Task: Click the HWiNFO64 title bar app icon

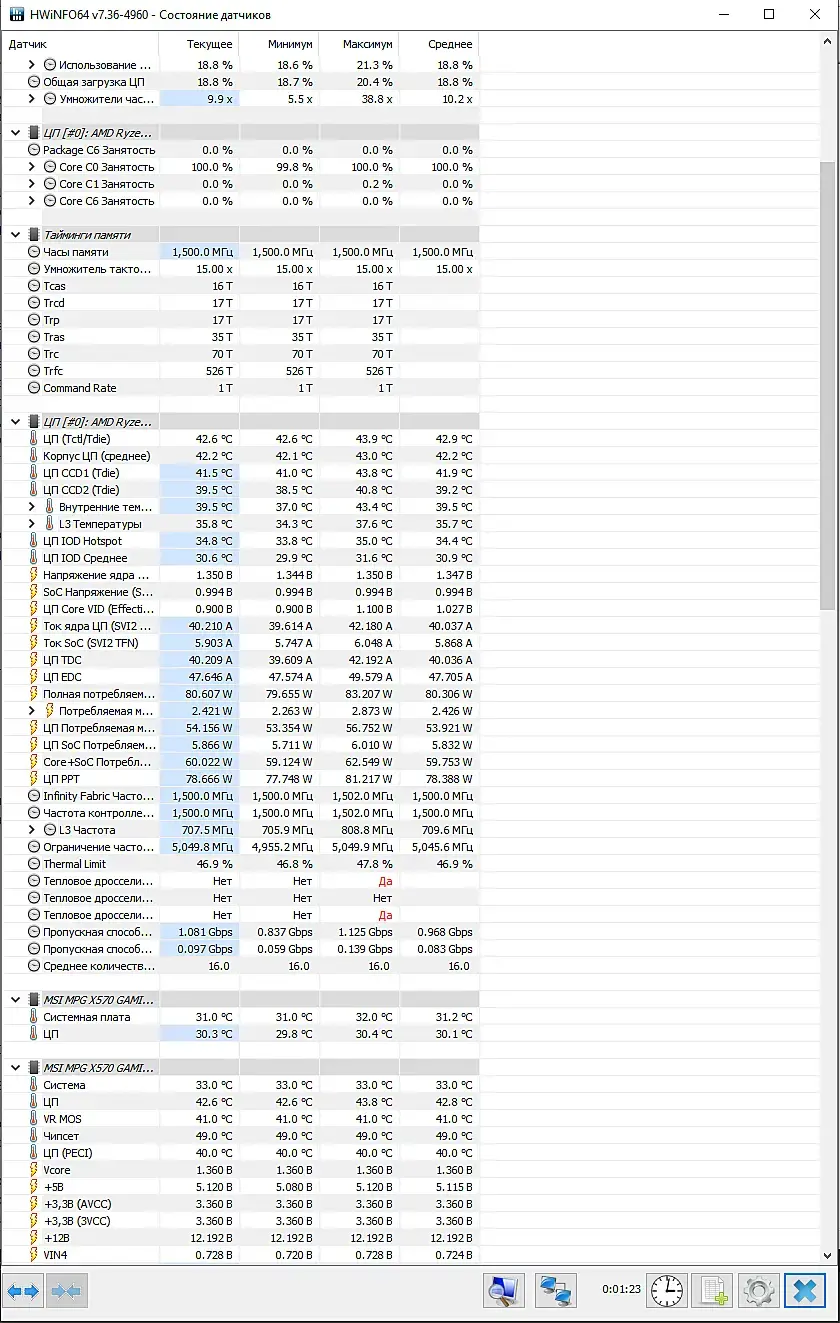Action: [16, 15]
